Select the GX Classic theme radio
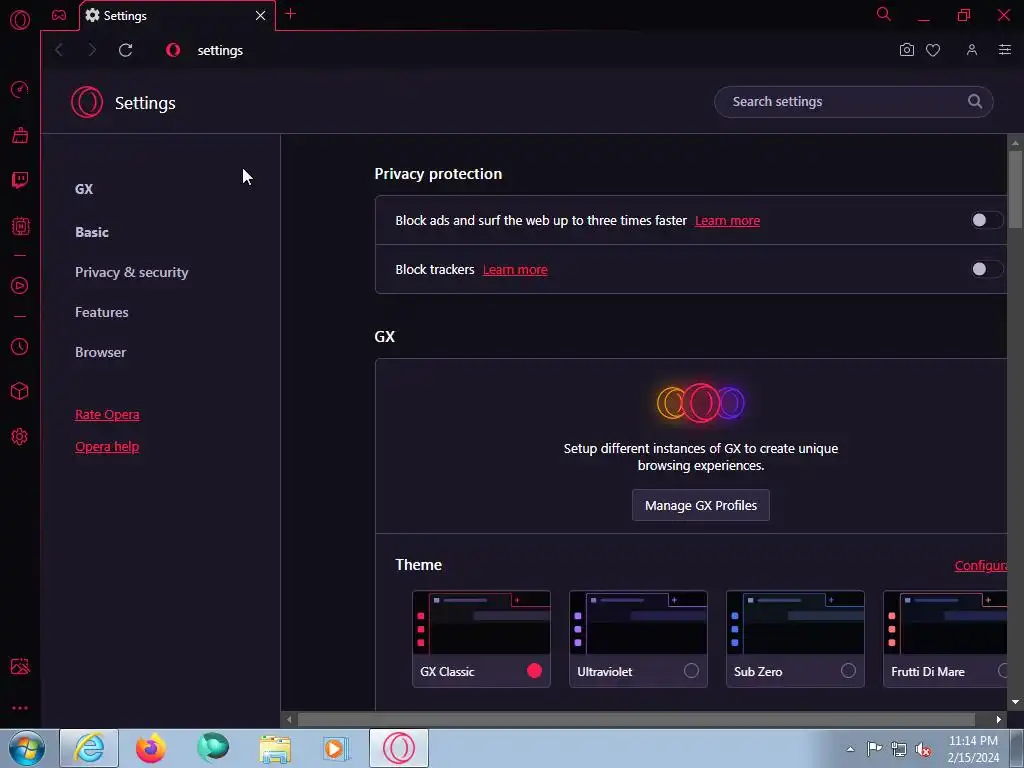 (534, 671)
